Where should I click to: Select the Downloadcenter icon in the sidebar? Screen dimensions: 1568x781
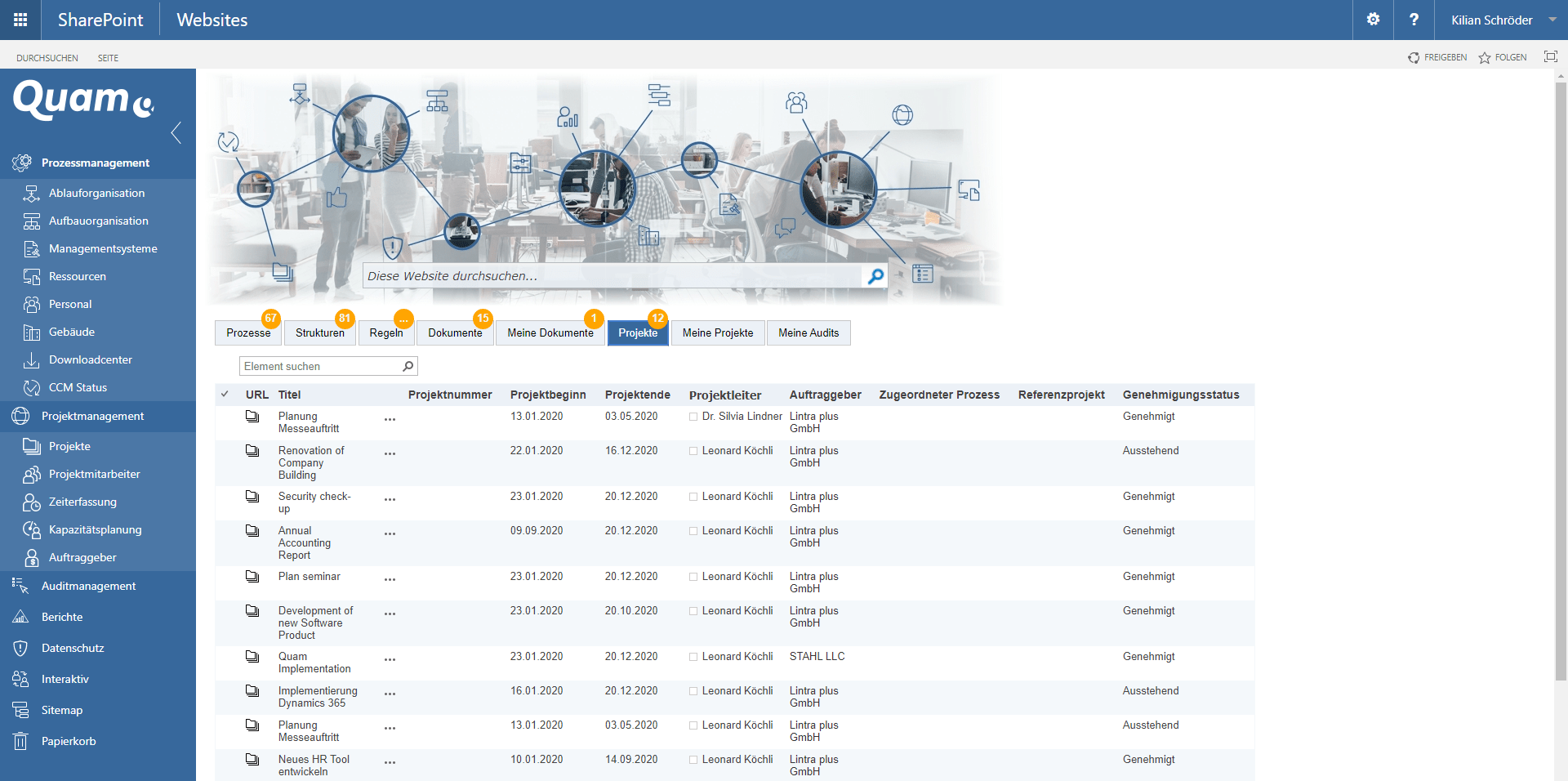(x=31, y=359)
